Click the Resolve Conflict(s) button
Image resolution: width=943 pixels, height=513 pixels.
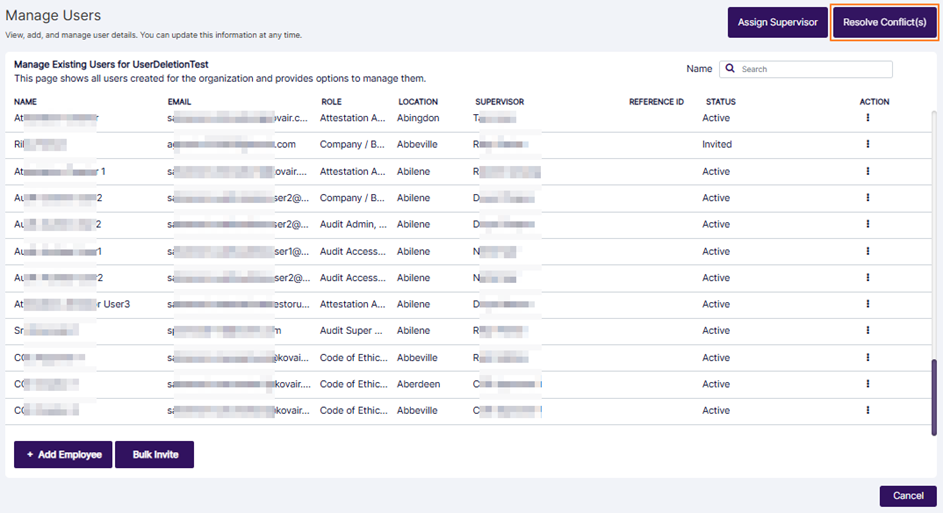[884, 22]
